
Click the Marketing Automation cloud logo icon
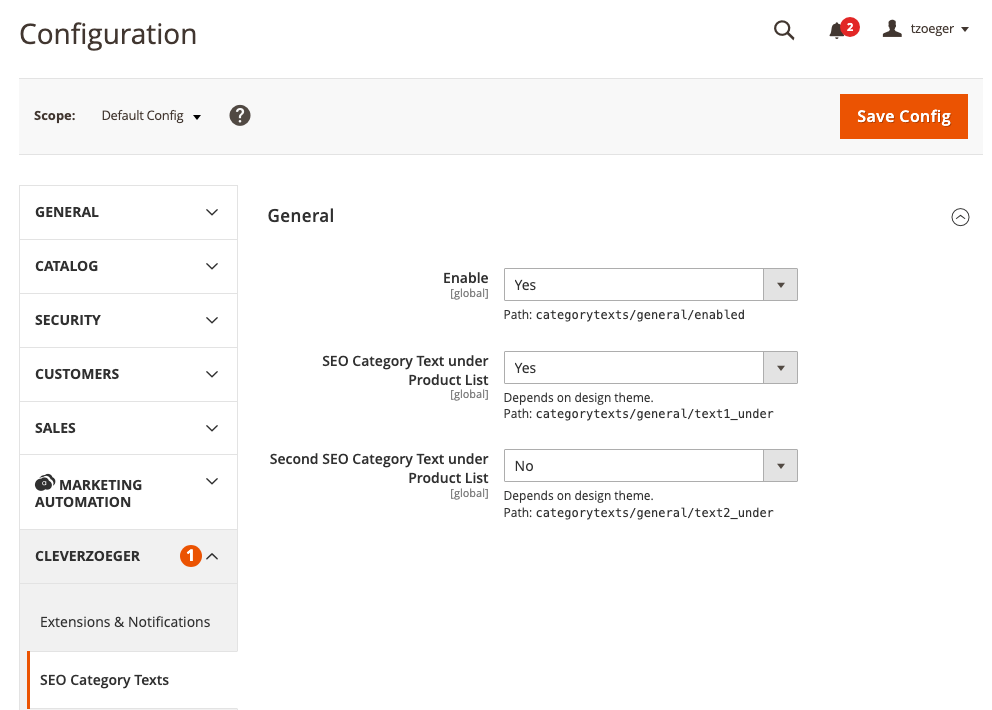(44, 483)
